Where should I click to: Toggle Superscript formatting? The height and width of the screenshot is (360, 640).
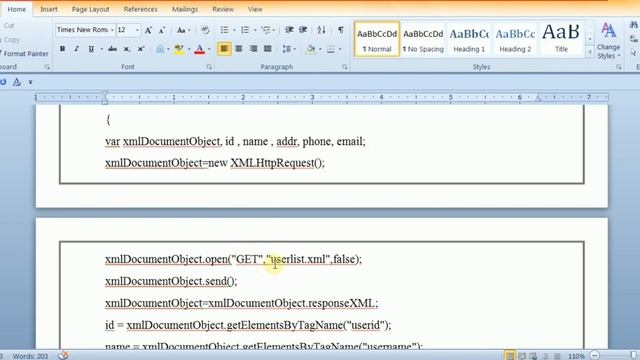coord(141,49)
